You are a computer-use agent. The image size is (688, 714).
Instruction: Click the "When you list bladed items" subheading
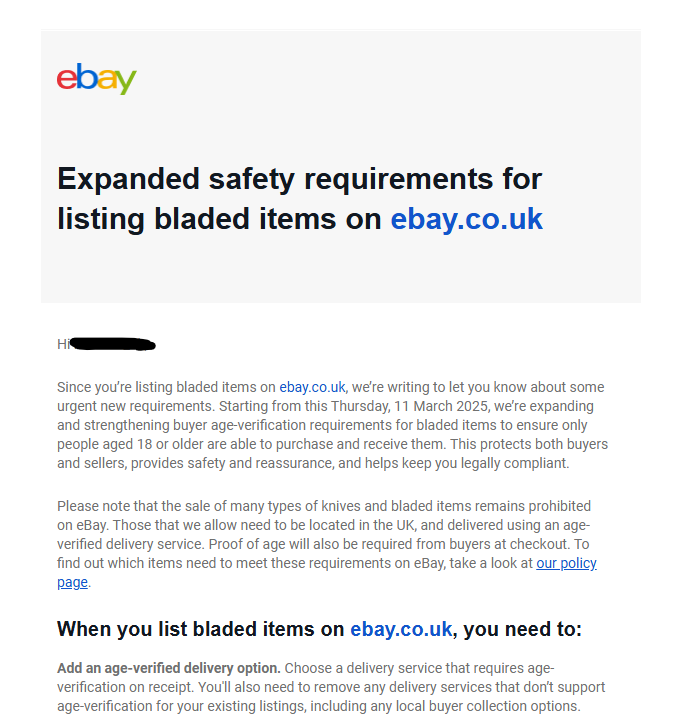pyautogui.click(x=202, y=629)
